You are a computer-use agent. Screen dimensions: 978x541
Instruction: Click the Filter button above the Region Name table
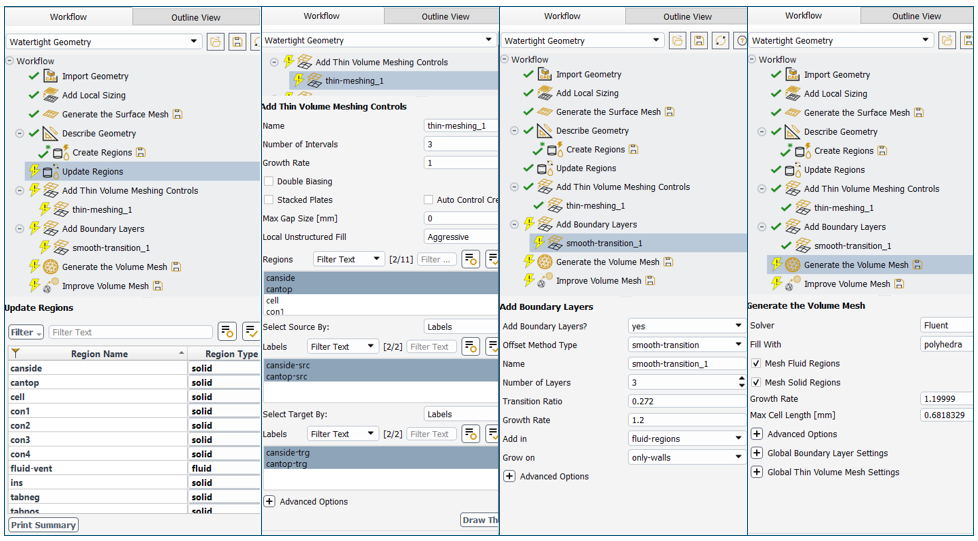click(26, 332)
